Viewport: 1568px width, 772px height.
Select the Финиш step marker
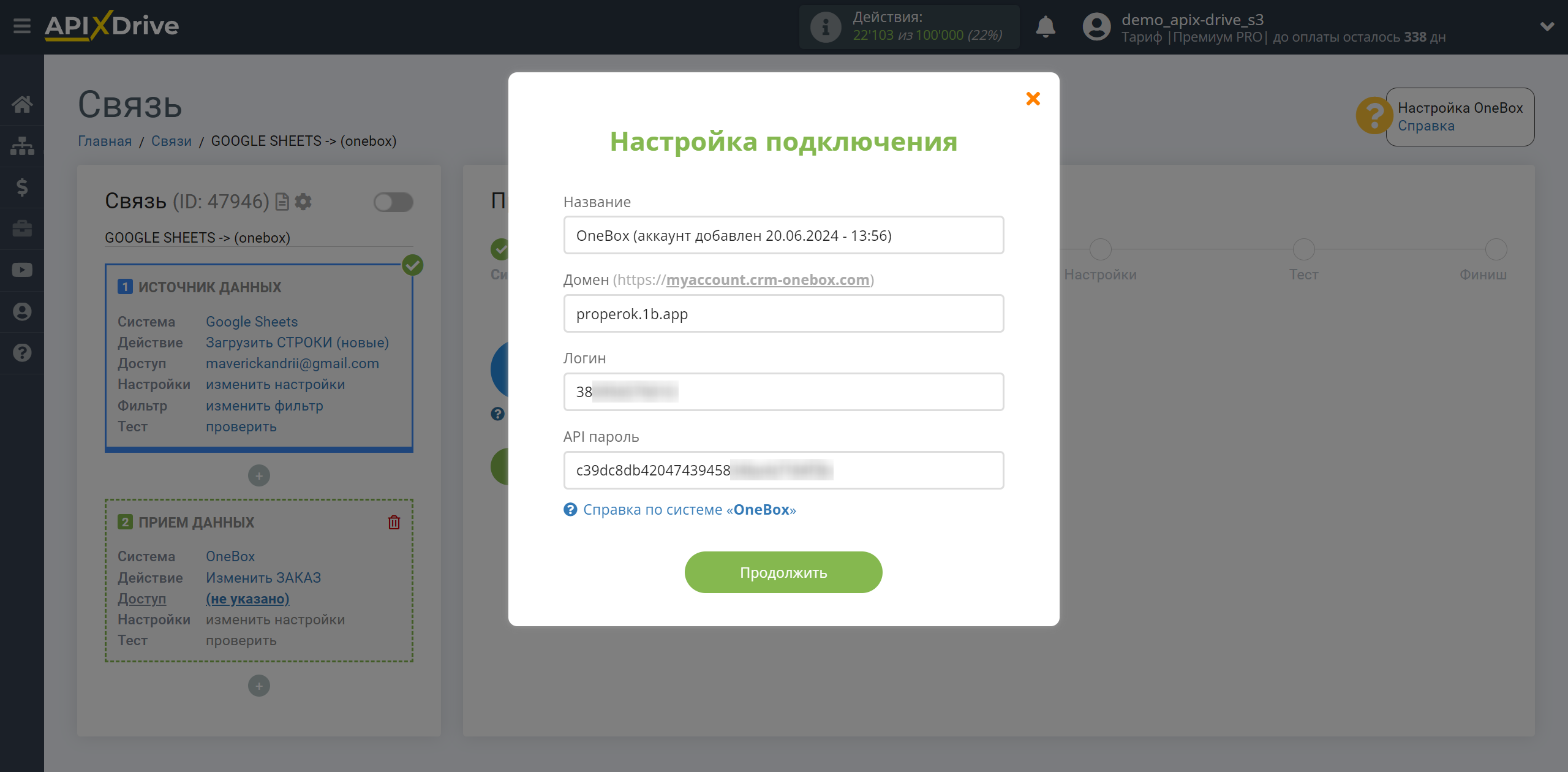click(1496, 249)
